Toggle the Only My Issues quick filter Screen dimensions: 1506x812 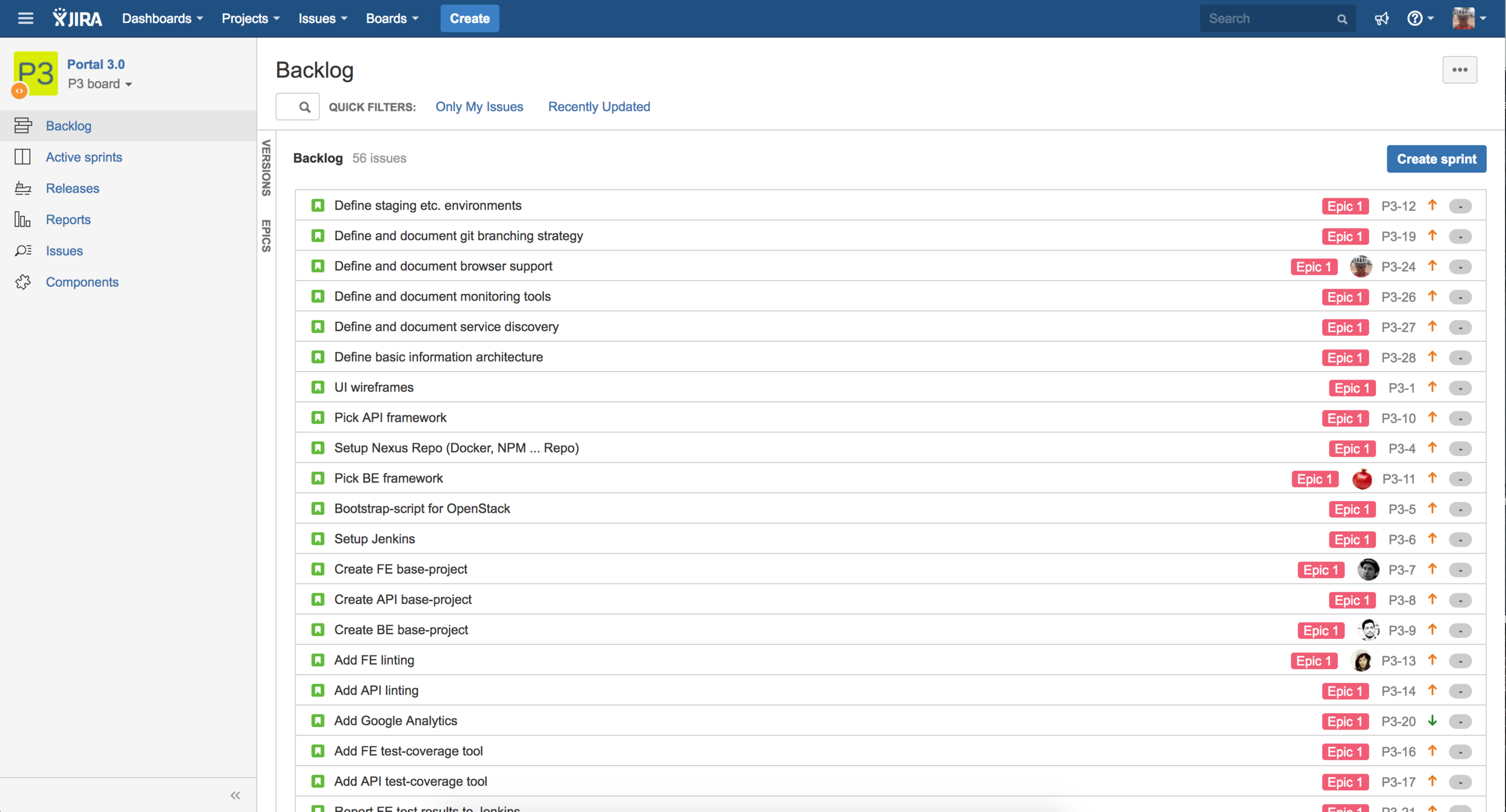479,107
